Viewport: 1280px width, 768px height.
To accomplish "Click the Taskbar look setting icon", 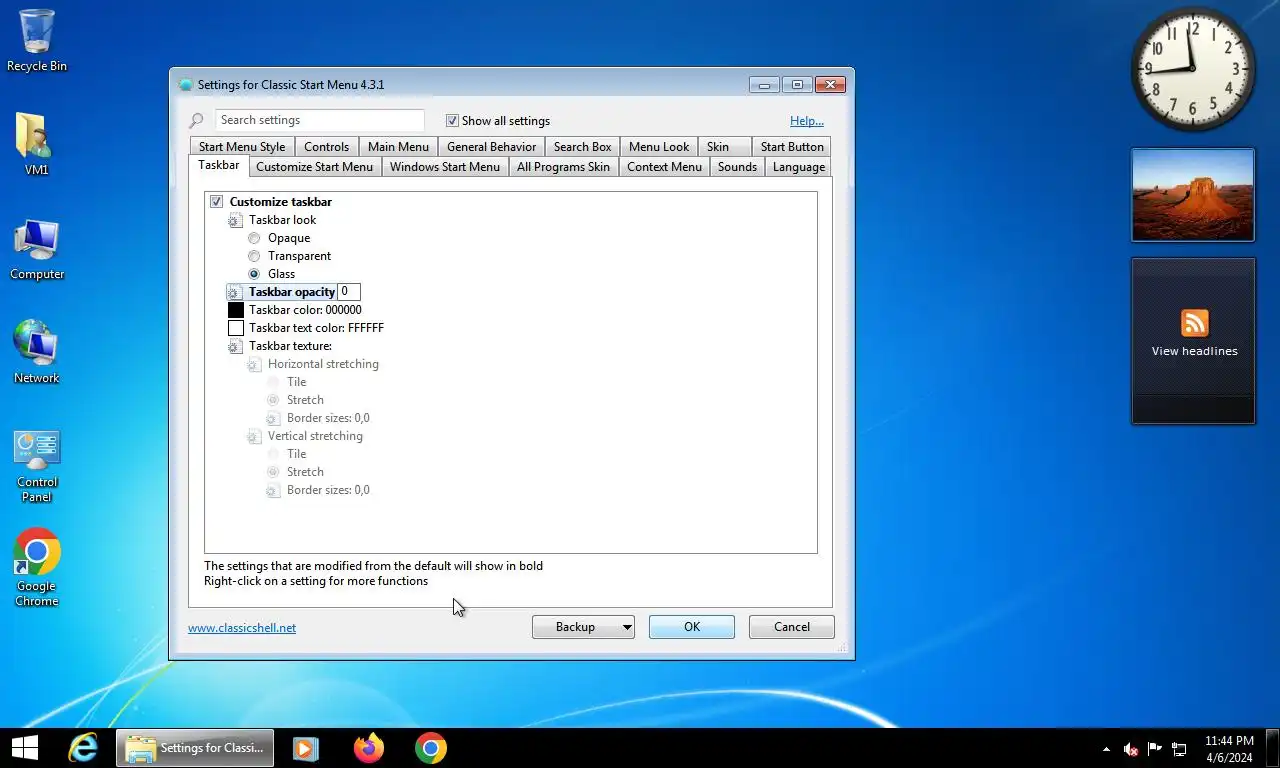I will [235, 220].
